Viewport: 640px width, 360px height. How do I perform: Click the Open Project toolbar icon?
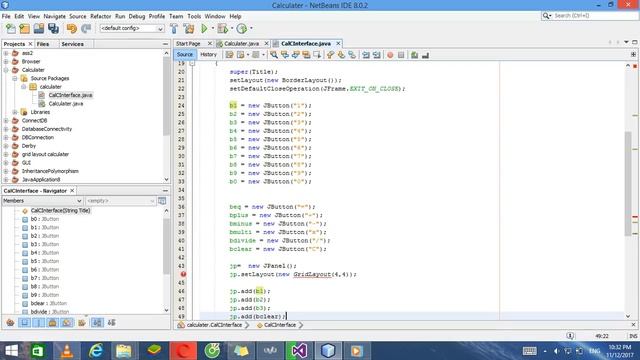[x=39, y=29]
